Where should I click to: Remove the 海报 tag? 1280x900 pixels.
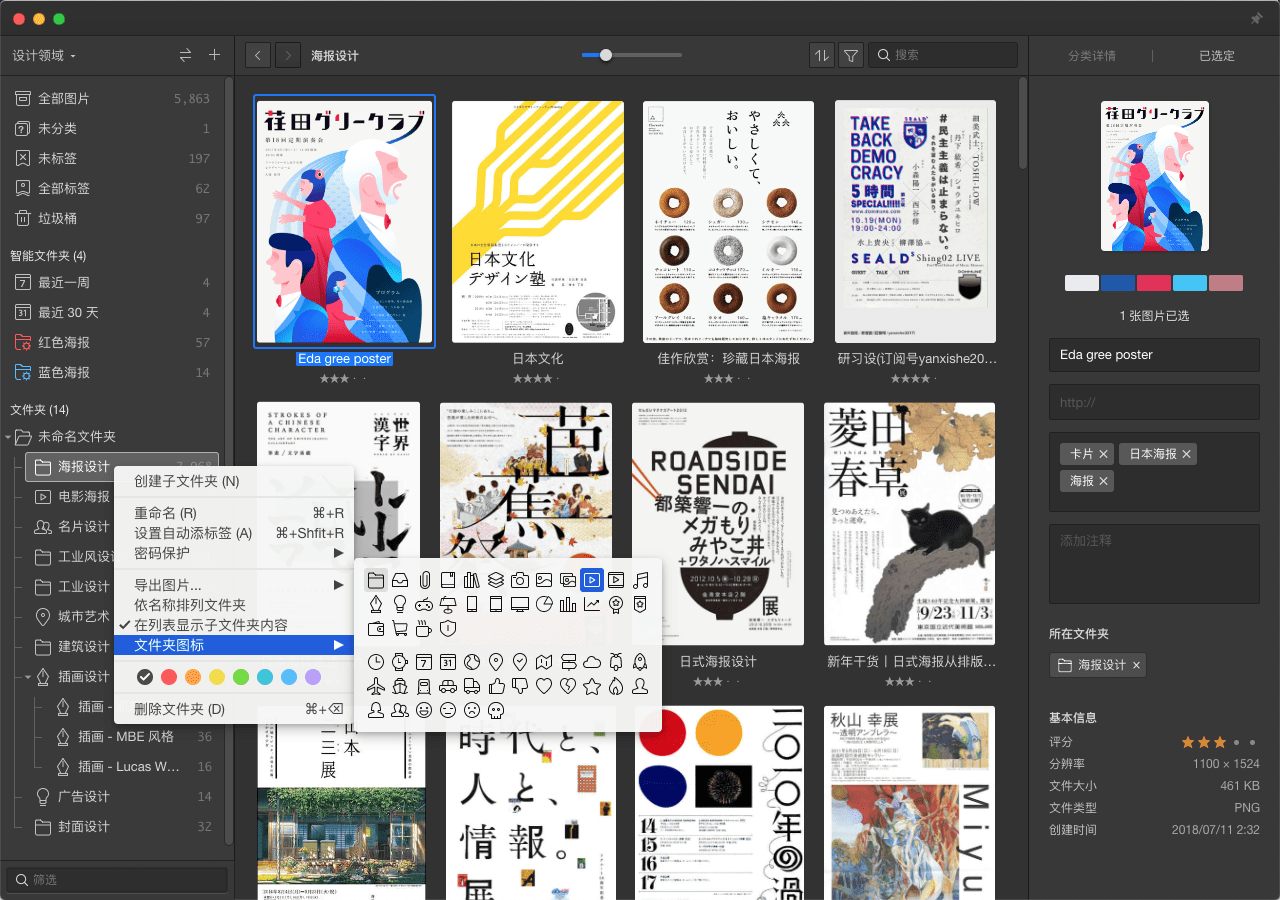1103,481
